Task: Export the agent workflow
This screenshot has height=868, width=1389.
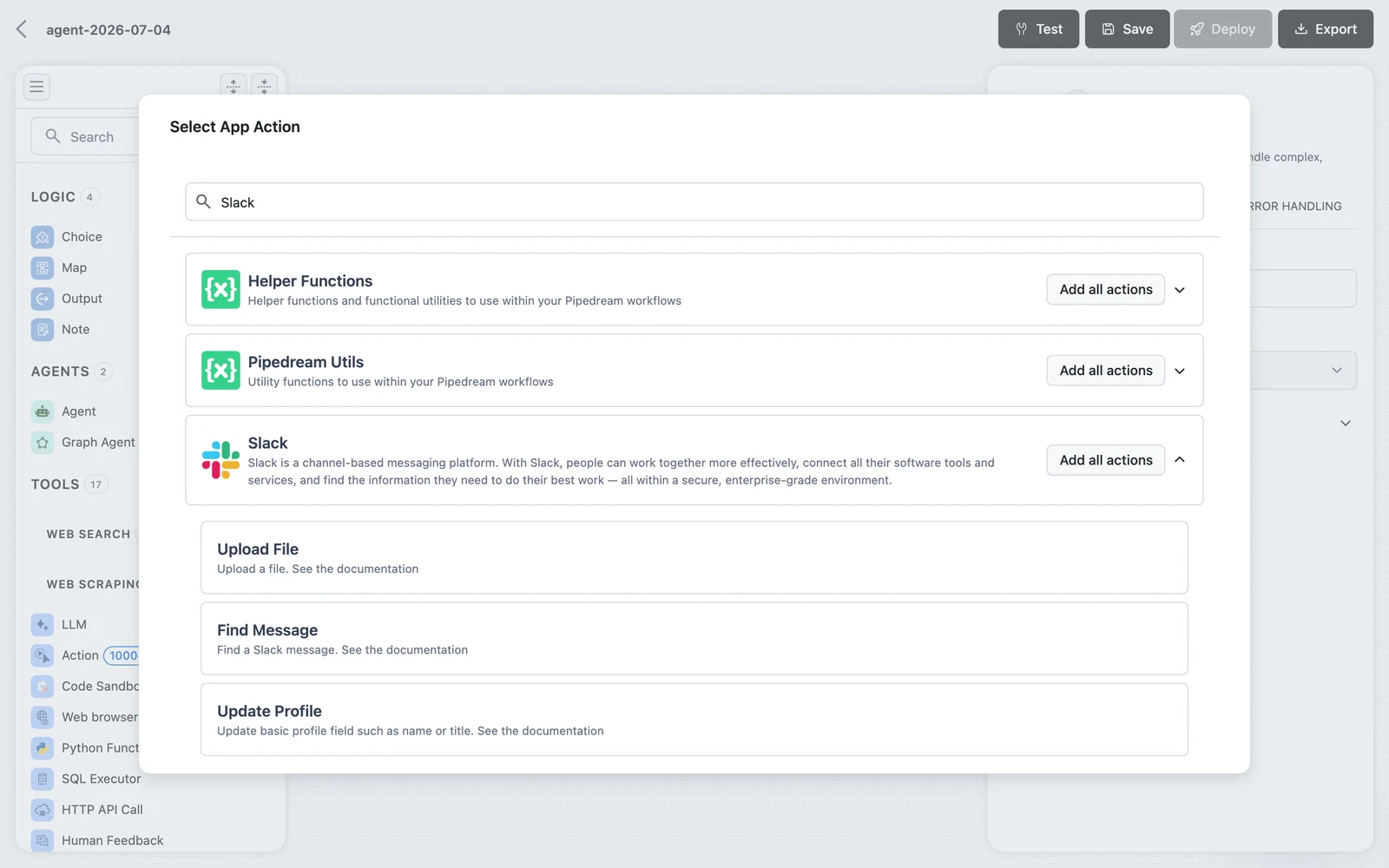Action: coord(1326,29)
